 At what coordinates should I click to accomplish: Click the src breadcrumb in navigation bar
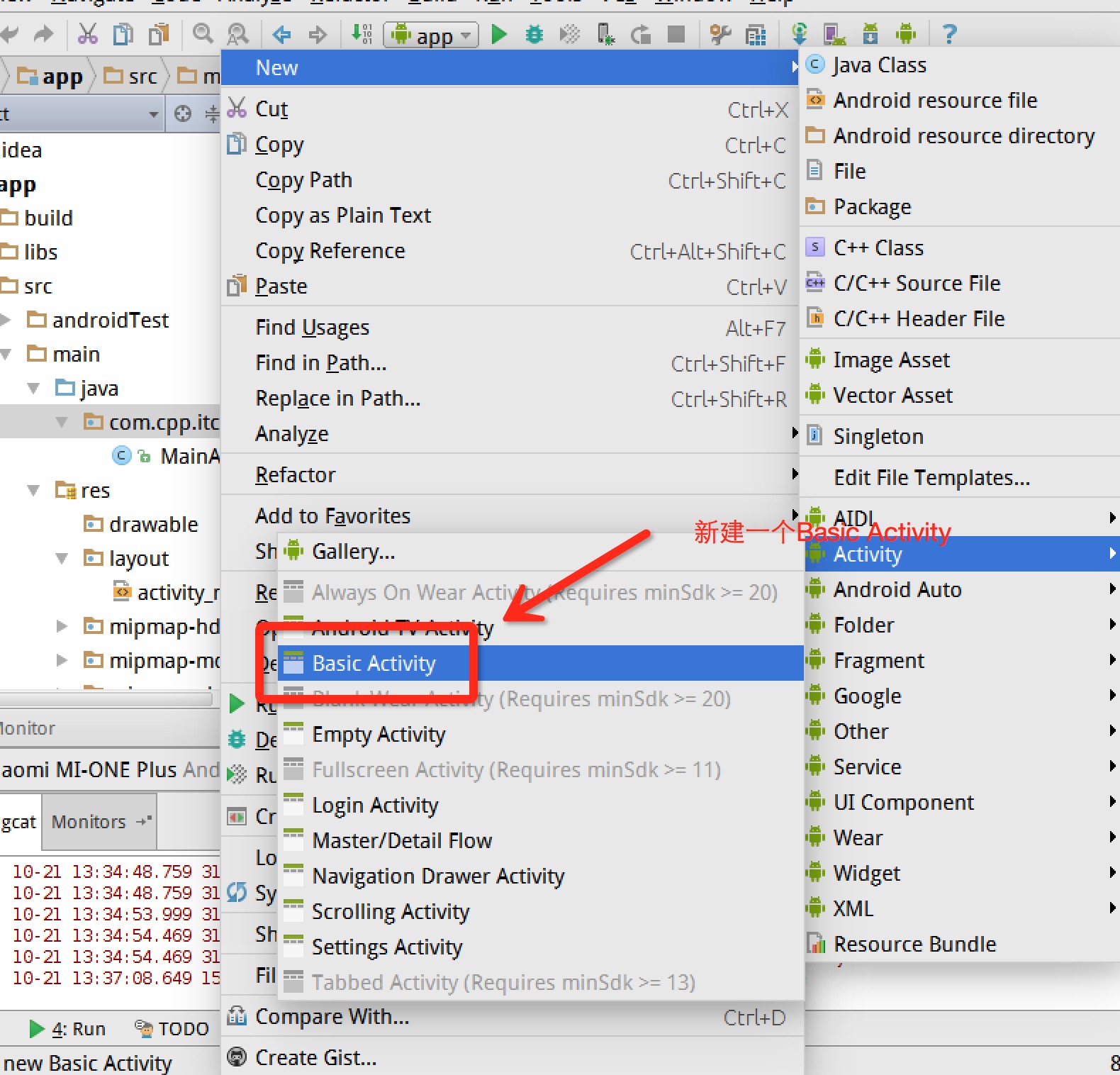click(131, 76)
